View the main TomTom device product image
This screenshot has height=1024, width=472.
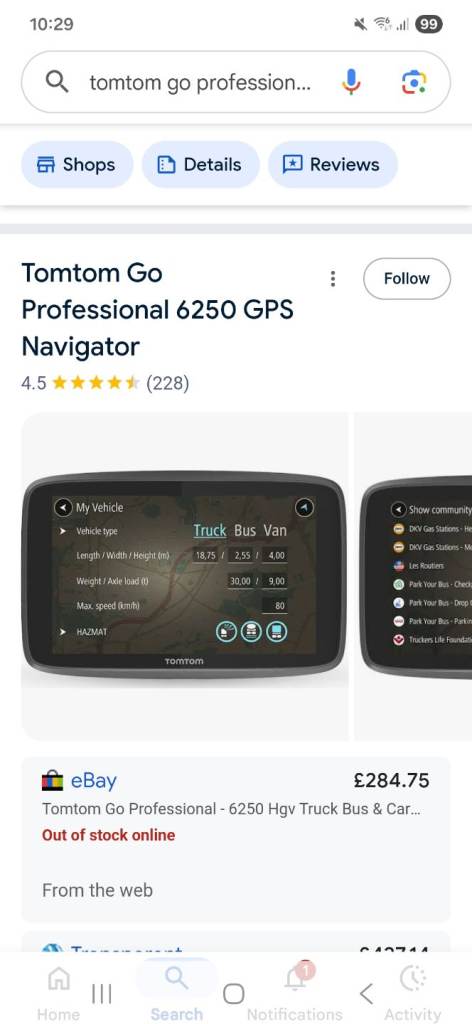tap(185, 577)
